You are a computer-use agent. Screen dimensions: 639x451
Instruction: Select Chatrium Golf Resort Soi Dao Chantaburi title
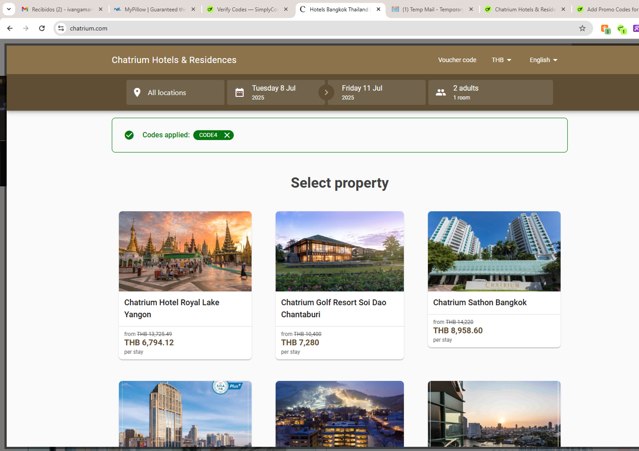333,308
